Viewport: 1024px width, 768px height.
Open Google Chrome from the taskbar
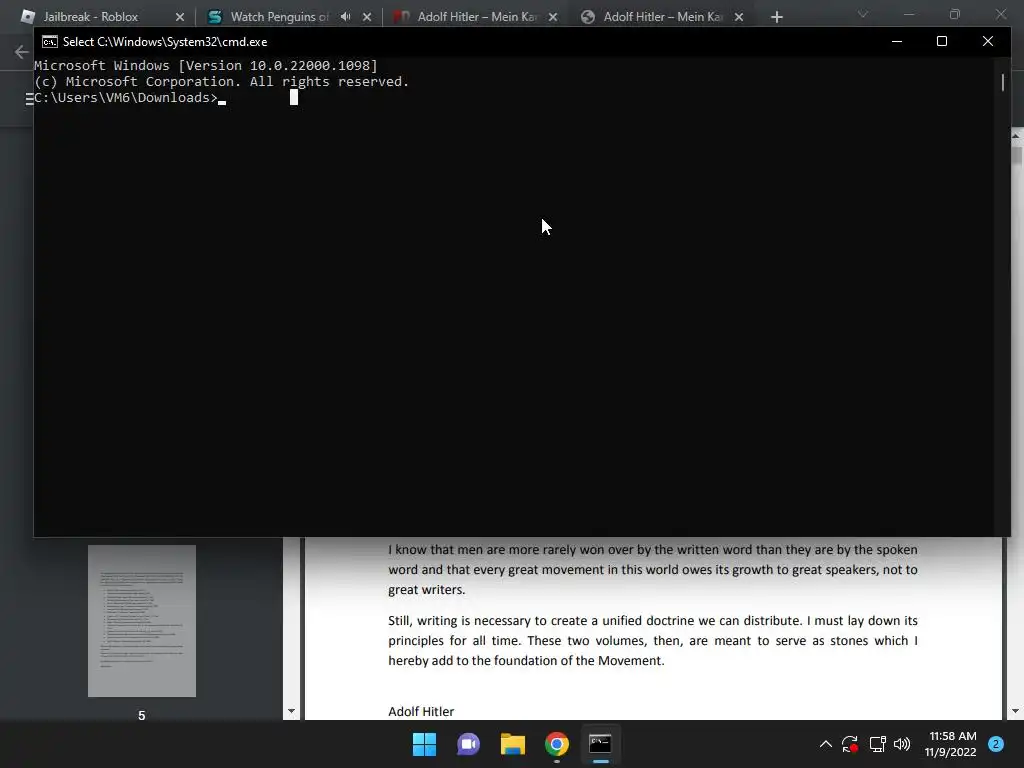click(x=556, y=744)
